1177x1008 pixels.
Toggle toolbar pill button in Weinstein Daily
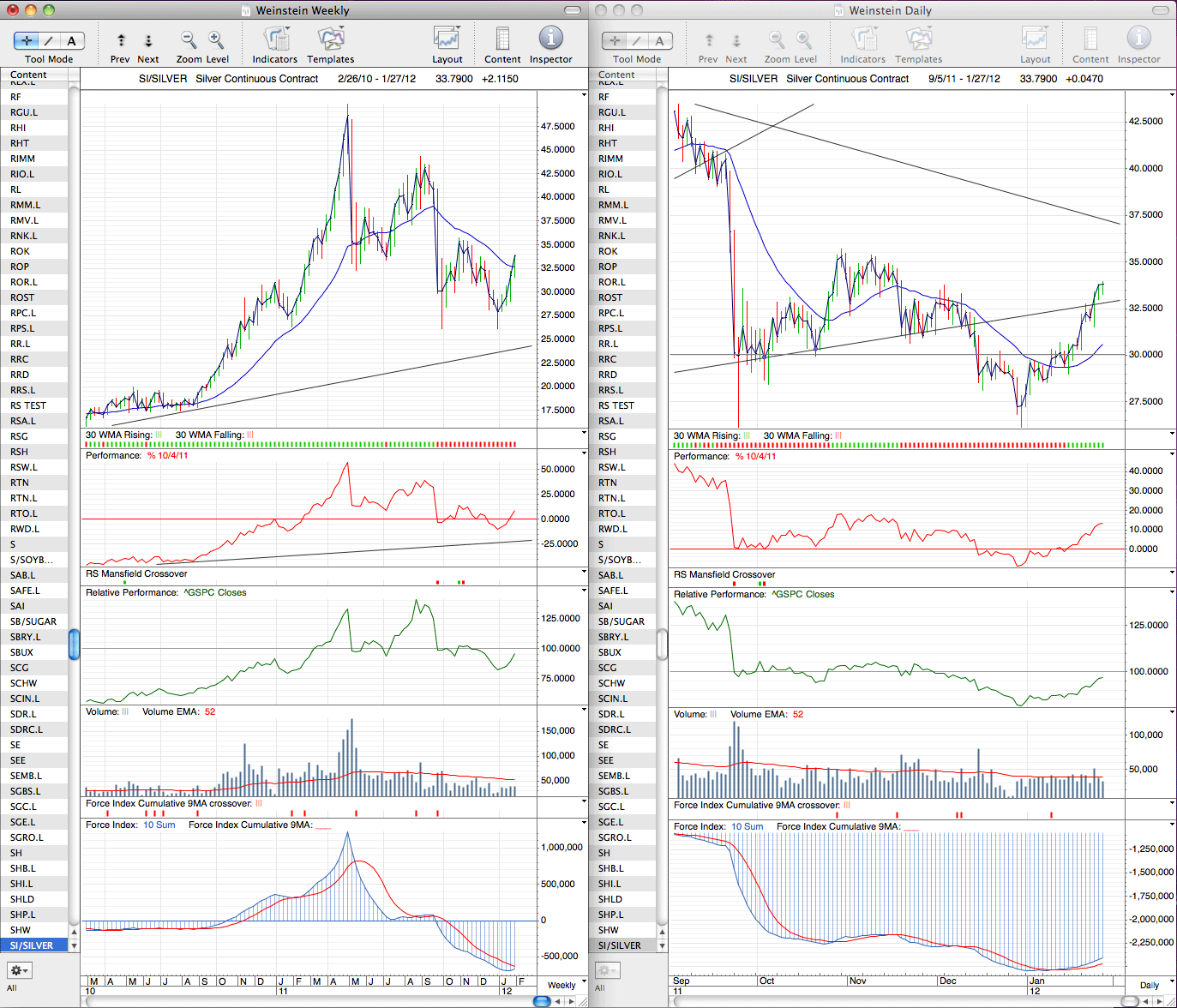pyautogui.click(x=1162, y=10)
